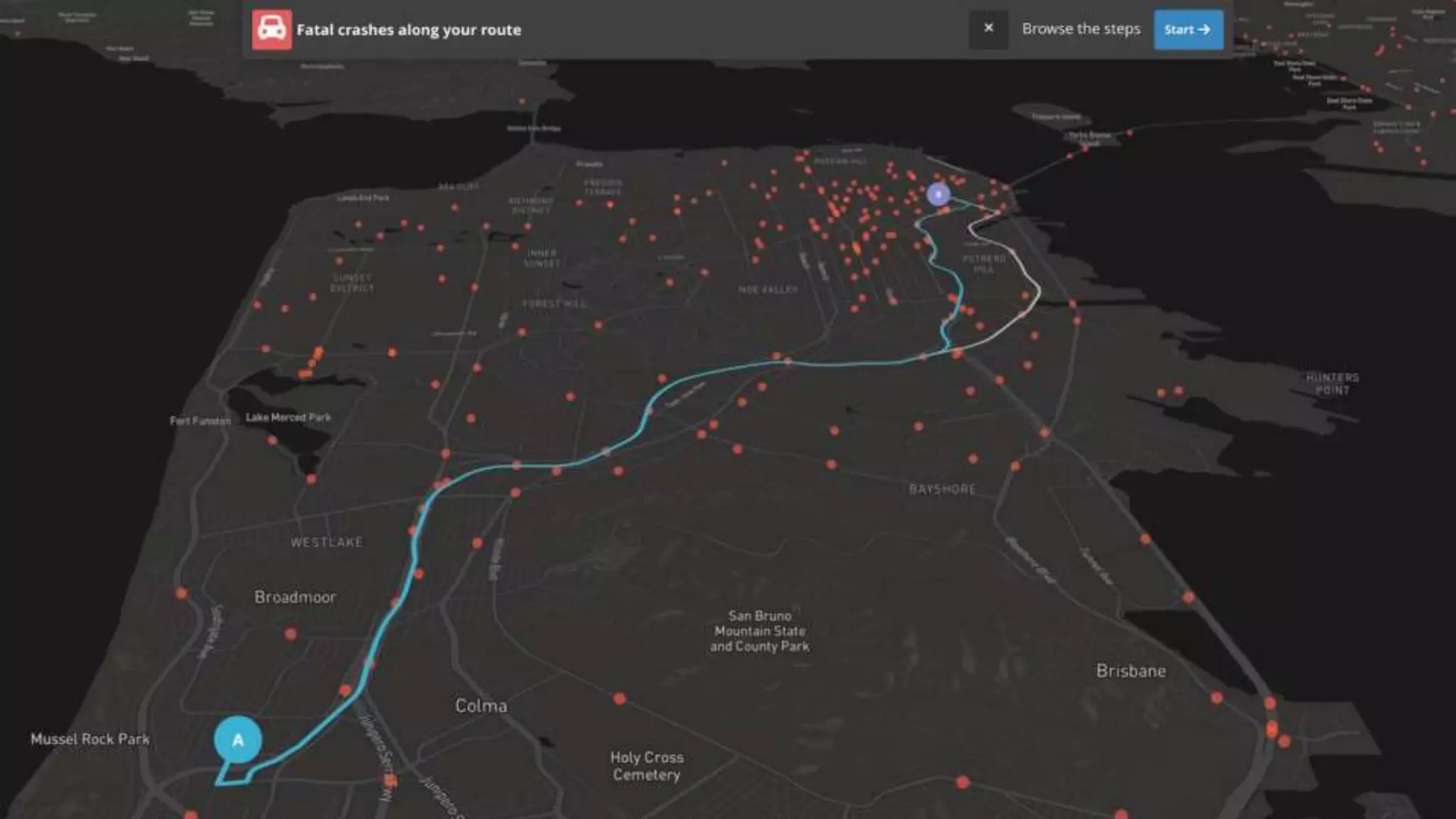Click the Mussel Rock Park label
This screenshot has width=1456, height=819.
[x=90, y=739]
